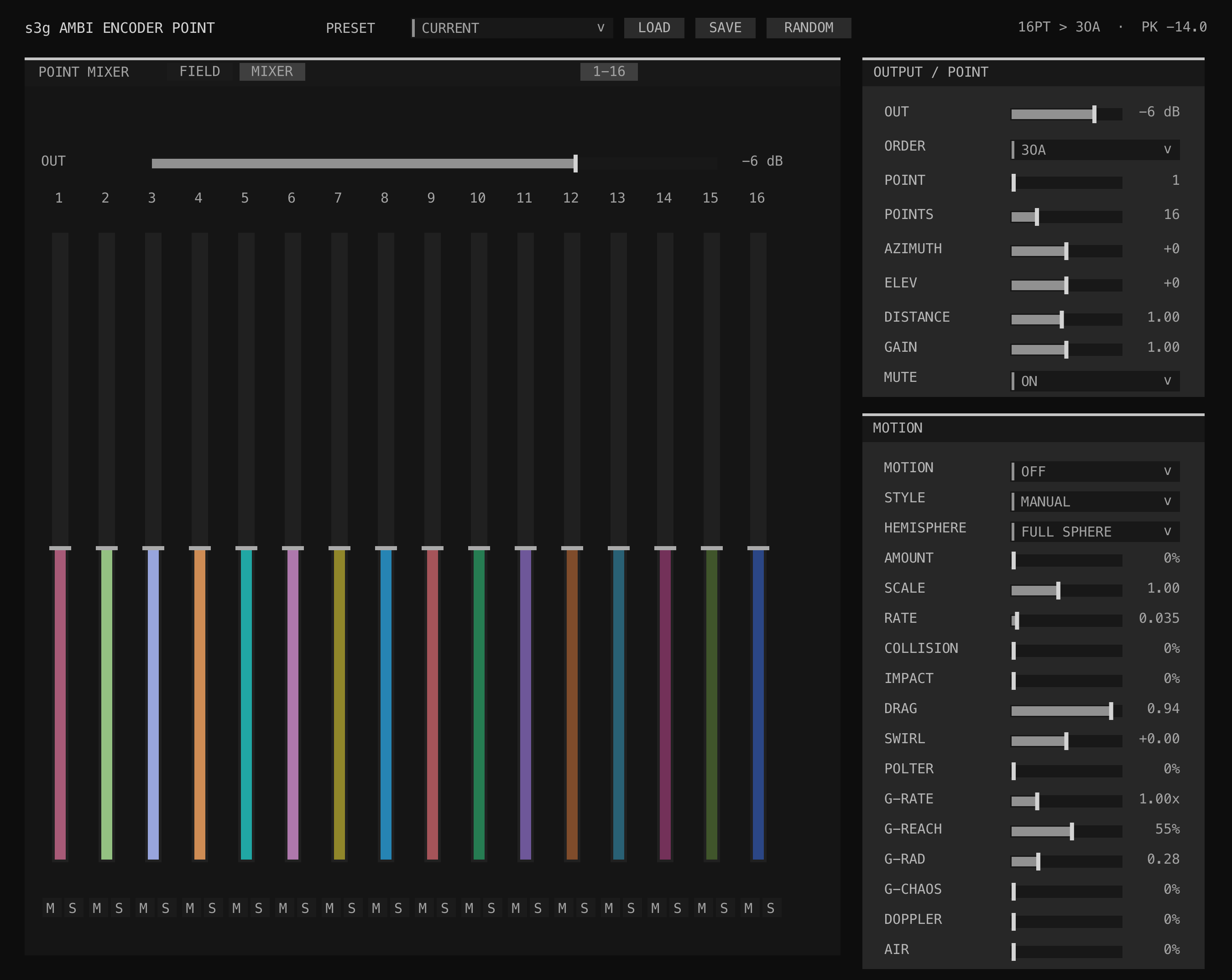Click the G-REACH slider
Viewport: 1232px width, 980px height.
(x=1066, y=831)
